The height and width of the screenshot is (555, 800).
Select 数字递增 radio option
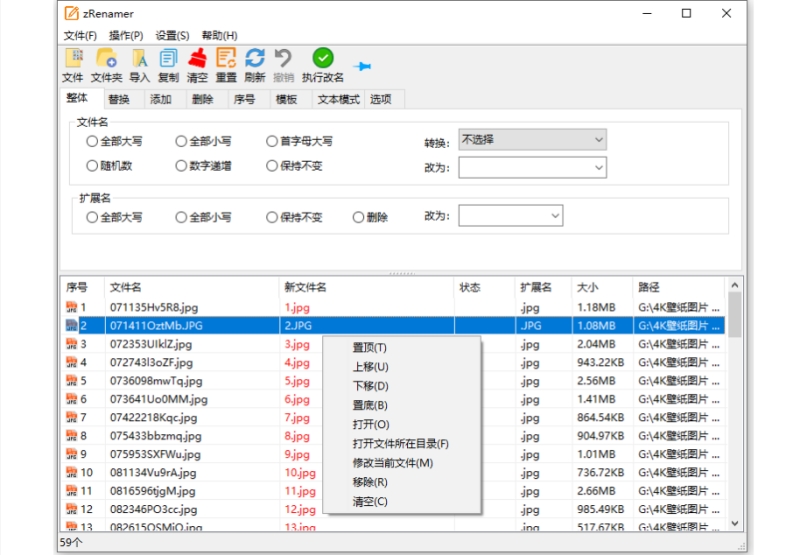click(x=181, y=166)
